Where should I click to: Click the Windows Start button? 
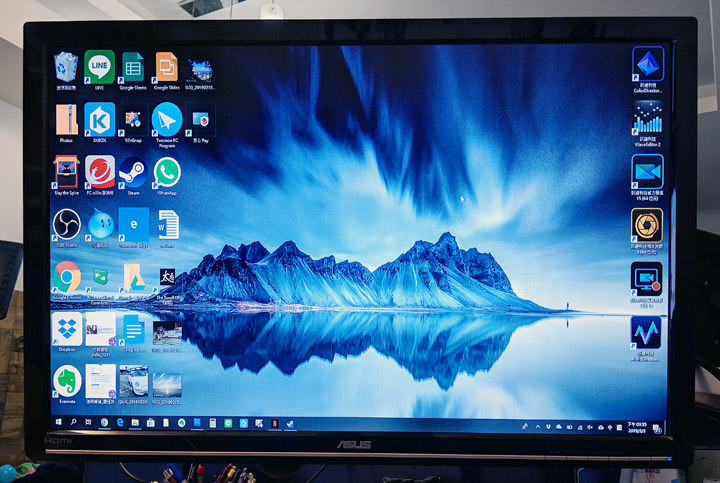(x=58, y=423)
